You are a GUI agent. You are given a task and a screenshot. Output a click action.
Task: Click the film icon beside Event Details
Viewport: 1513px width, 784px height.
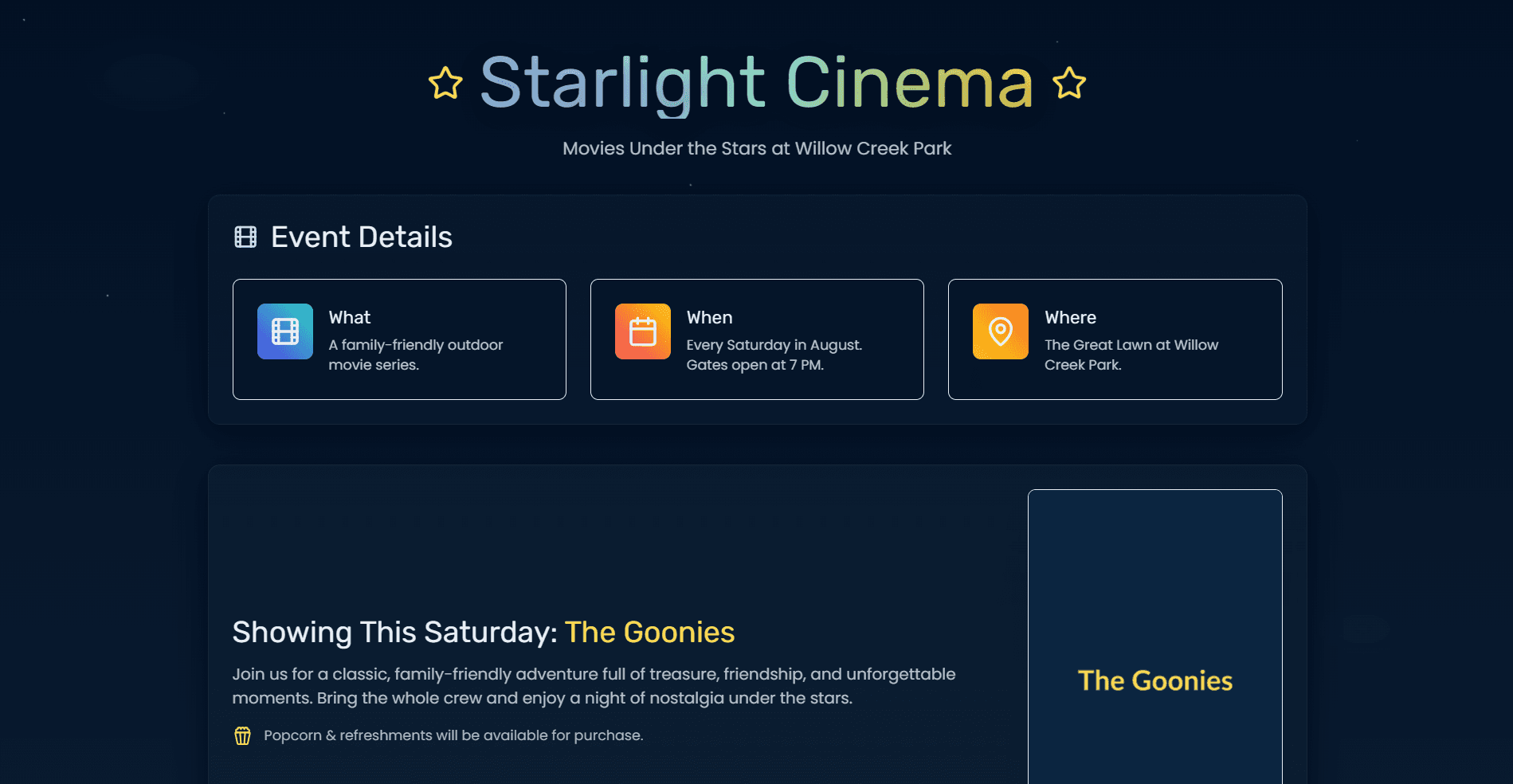tap(245, 237)
